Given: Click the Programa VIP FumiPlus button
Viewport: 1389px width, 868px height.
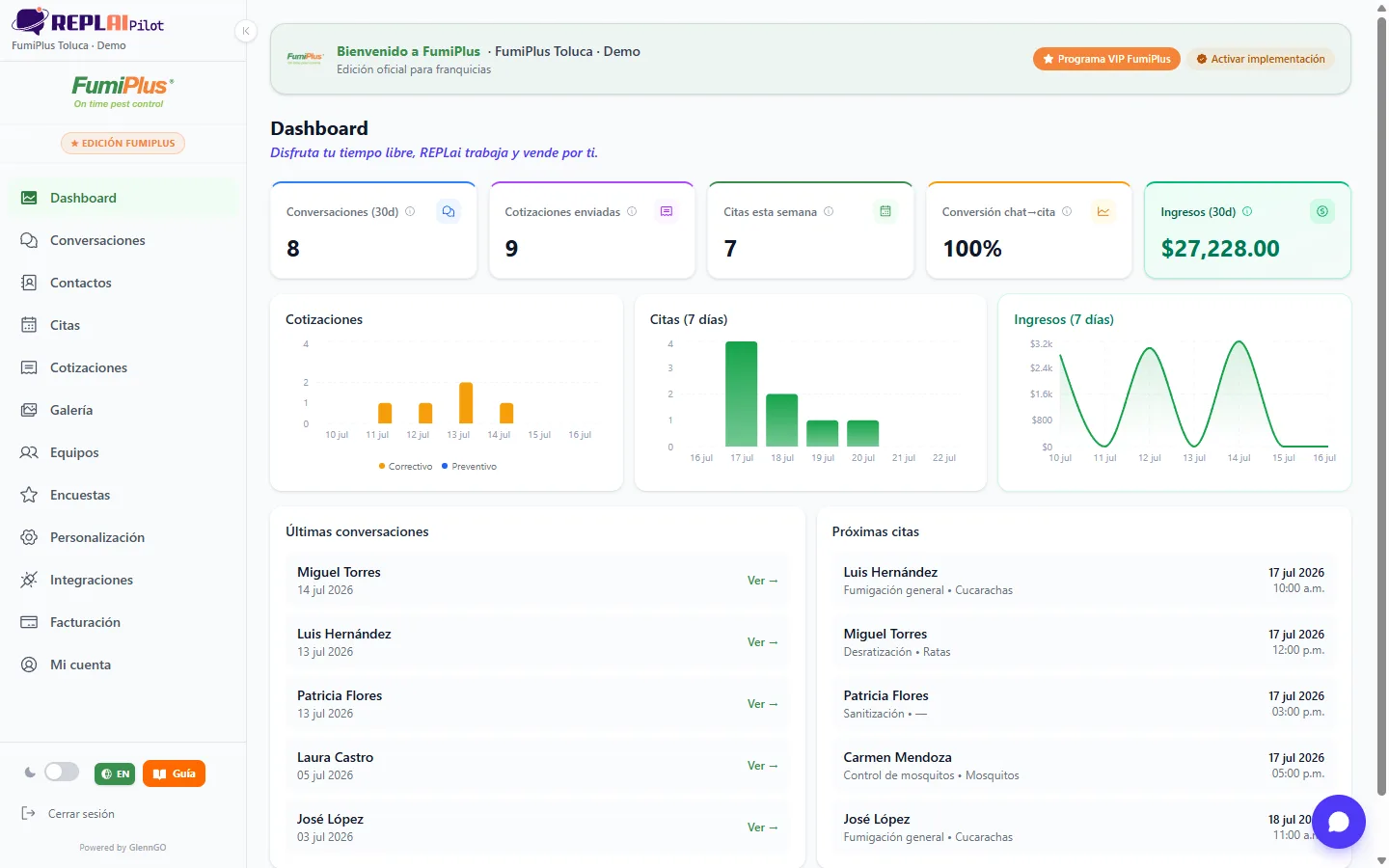Looking at the screenshot, I should 1106,59.
